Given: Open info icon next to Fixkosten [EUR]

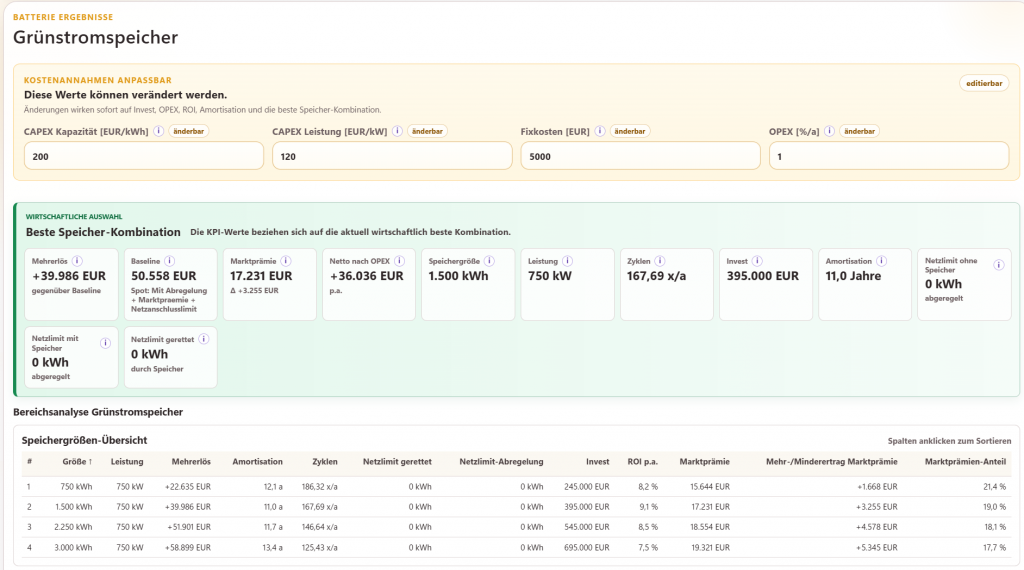Looking at the screenshot, I should point(600,131).
